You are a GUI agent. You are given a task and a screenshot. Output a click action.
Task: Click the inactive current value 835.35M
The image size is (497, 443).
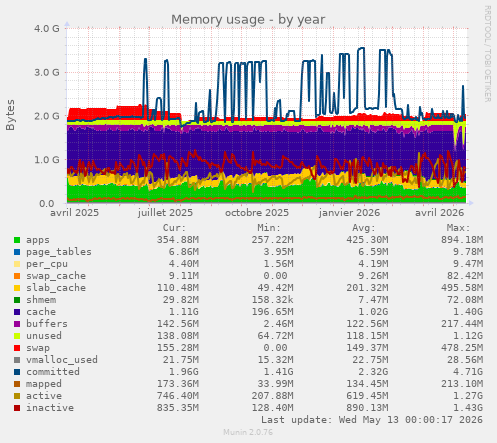pos(178,408)
